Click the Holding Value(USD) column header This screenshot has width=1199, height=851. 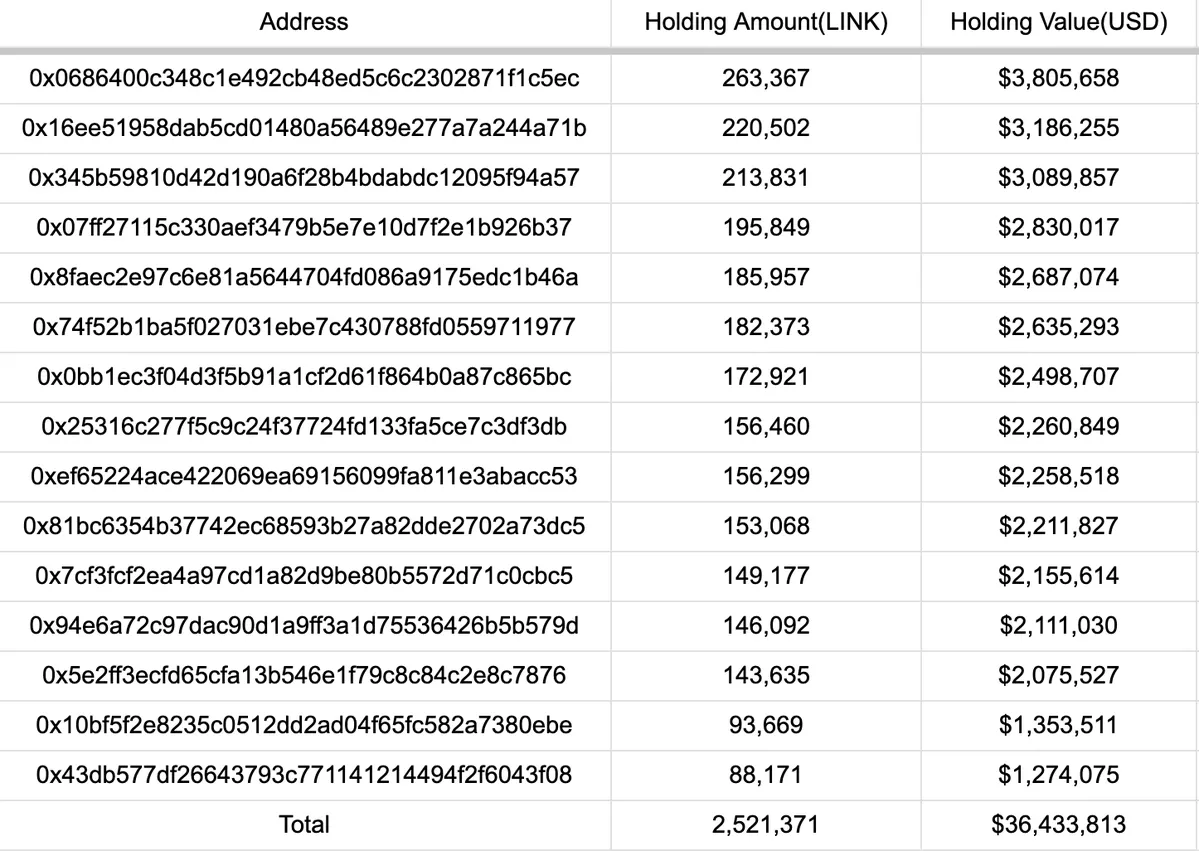pyautogui.click(x=1058, y=22)
